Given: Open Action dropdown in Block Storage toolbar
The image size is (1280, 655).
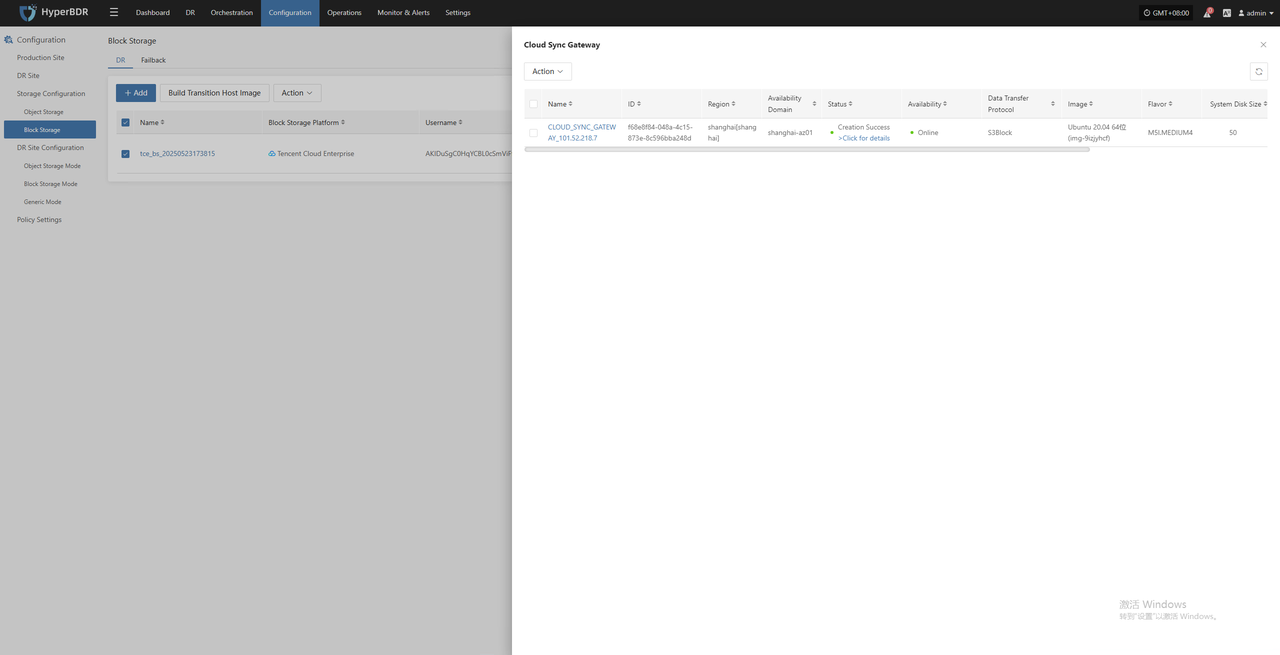Looking at the screenshot, I should [x=297, y=93].
